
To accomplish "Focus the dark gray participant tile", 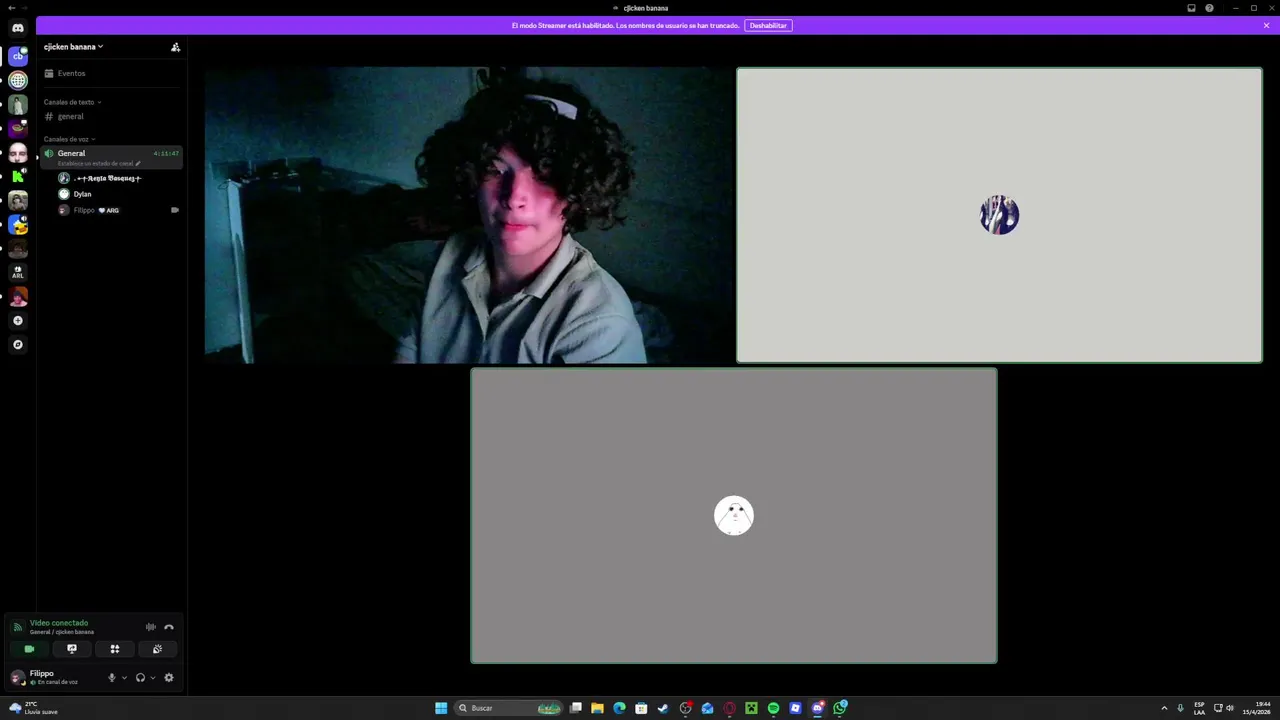I will point(734,515).
